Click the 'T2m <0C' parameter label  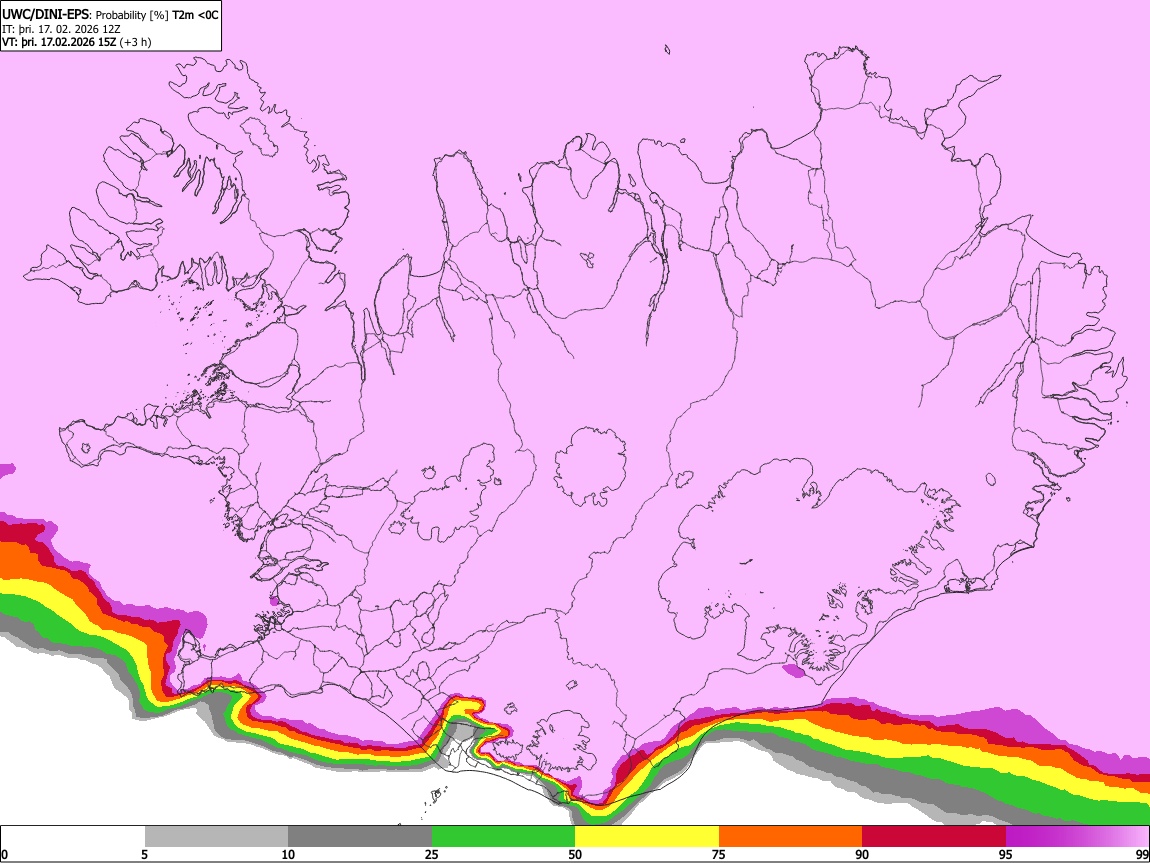tap(195, 15)
